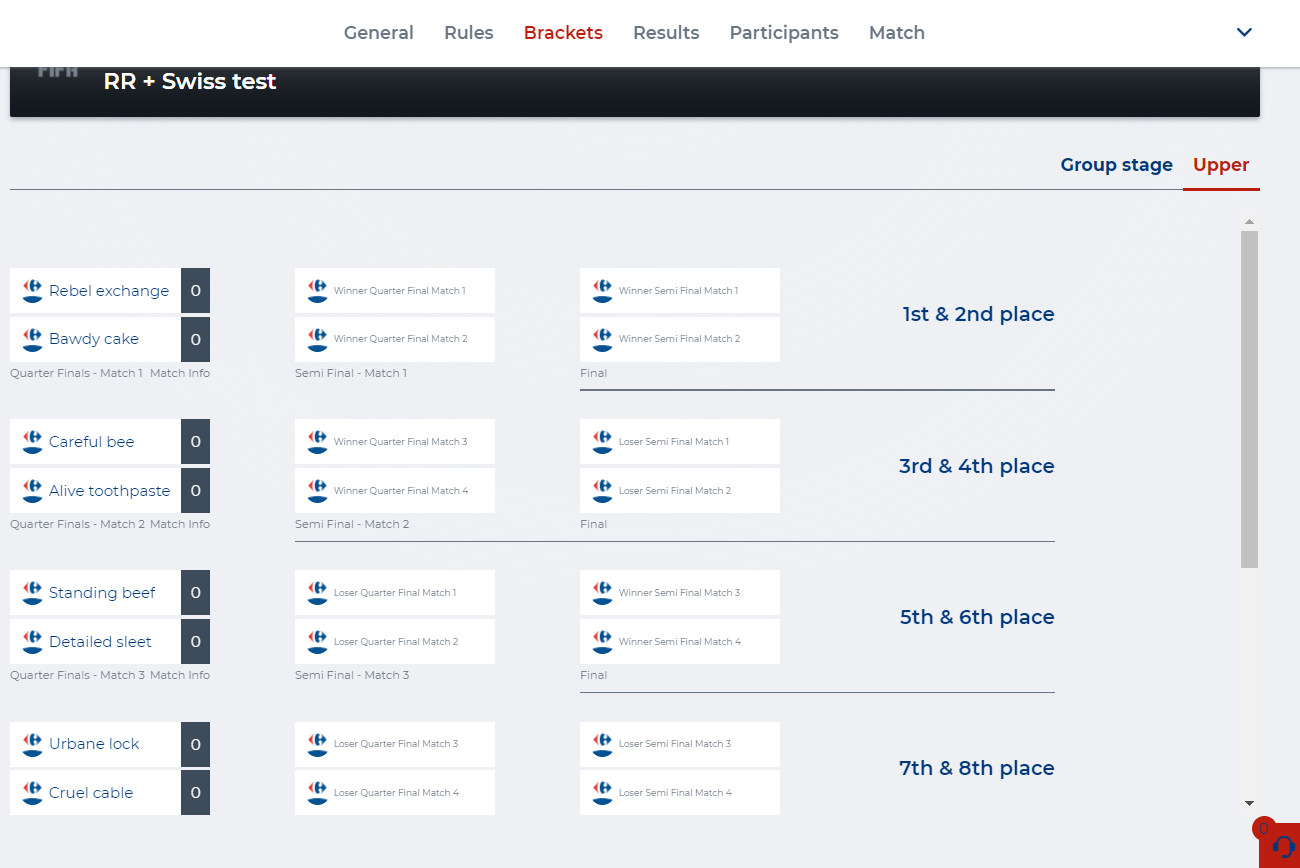The width and height of the screenshot is (1300, 868).
Task: Go to the Participants page
Action: (784, 33)
